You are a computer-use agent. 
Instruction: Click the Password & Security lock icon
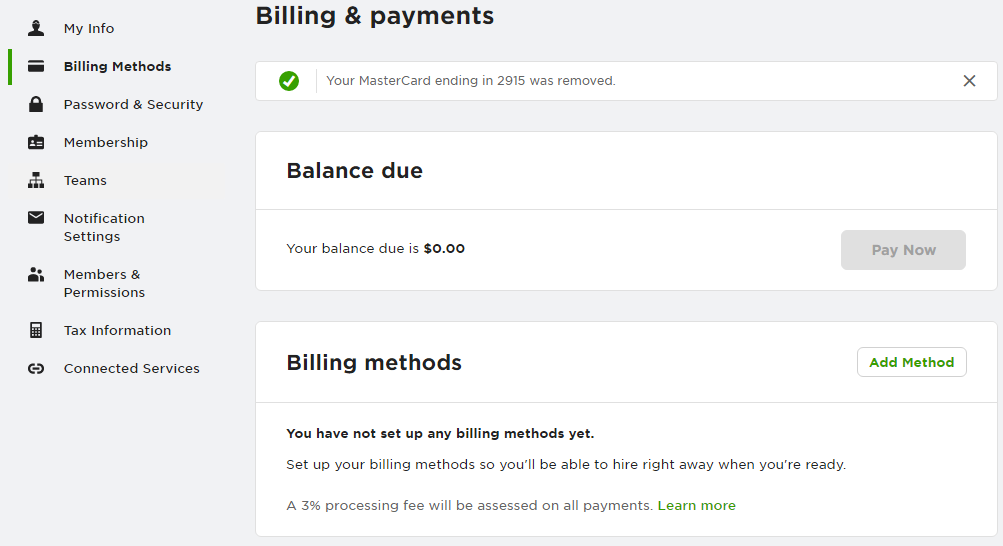36,104
